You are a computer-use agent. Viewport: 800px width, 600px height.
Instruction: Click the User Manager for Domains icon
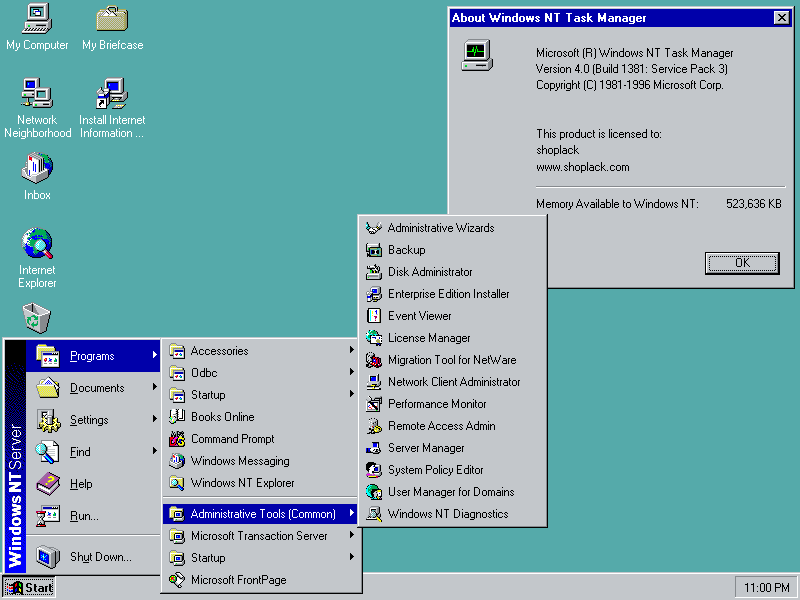pyautogui.click(x=374, y=491)
